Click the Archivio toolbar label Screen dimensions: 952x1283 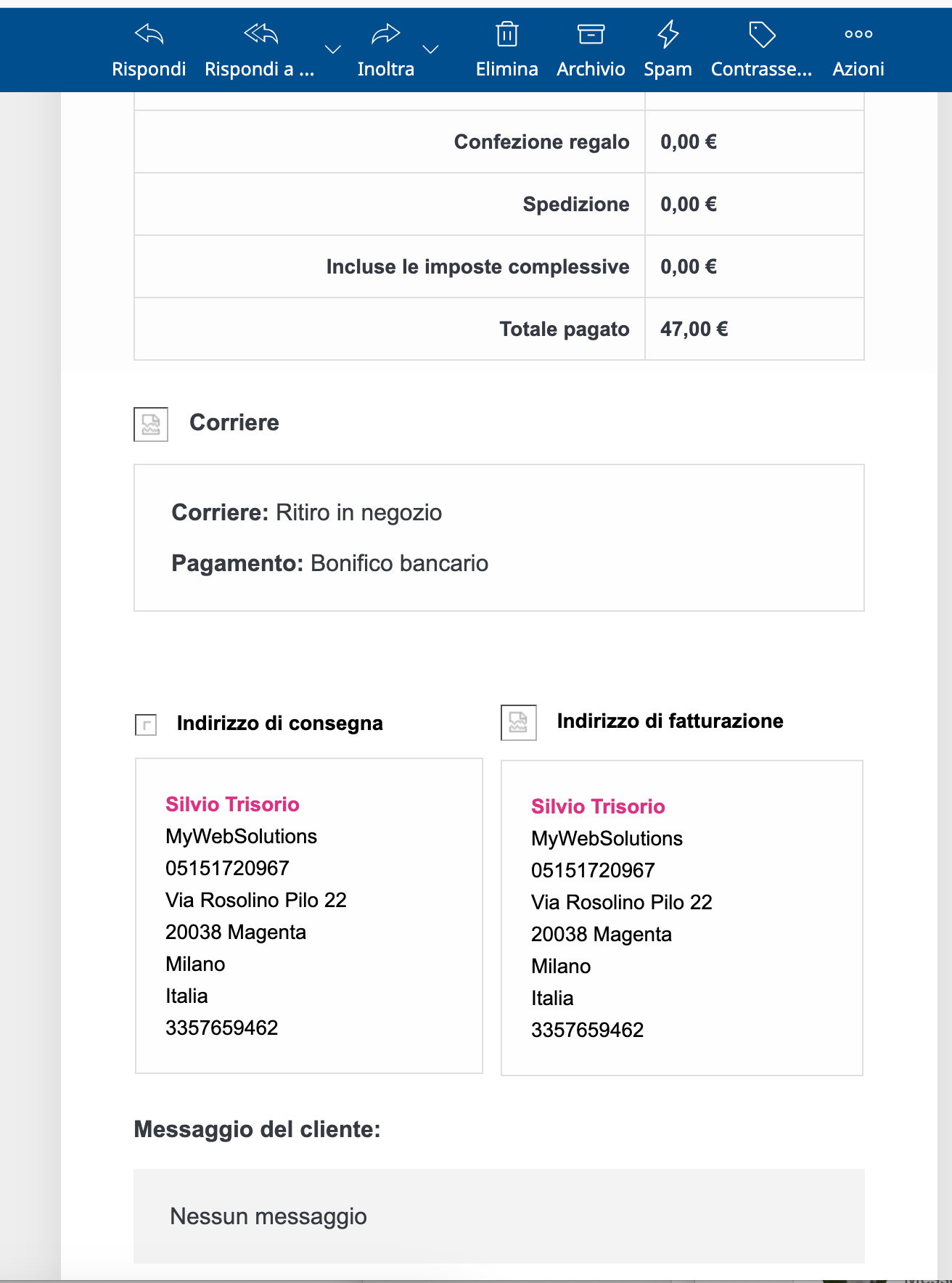coord(591,69)
